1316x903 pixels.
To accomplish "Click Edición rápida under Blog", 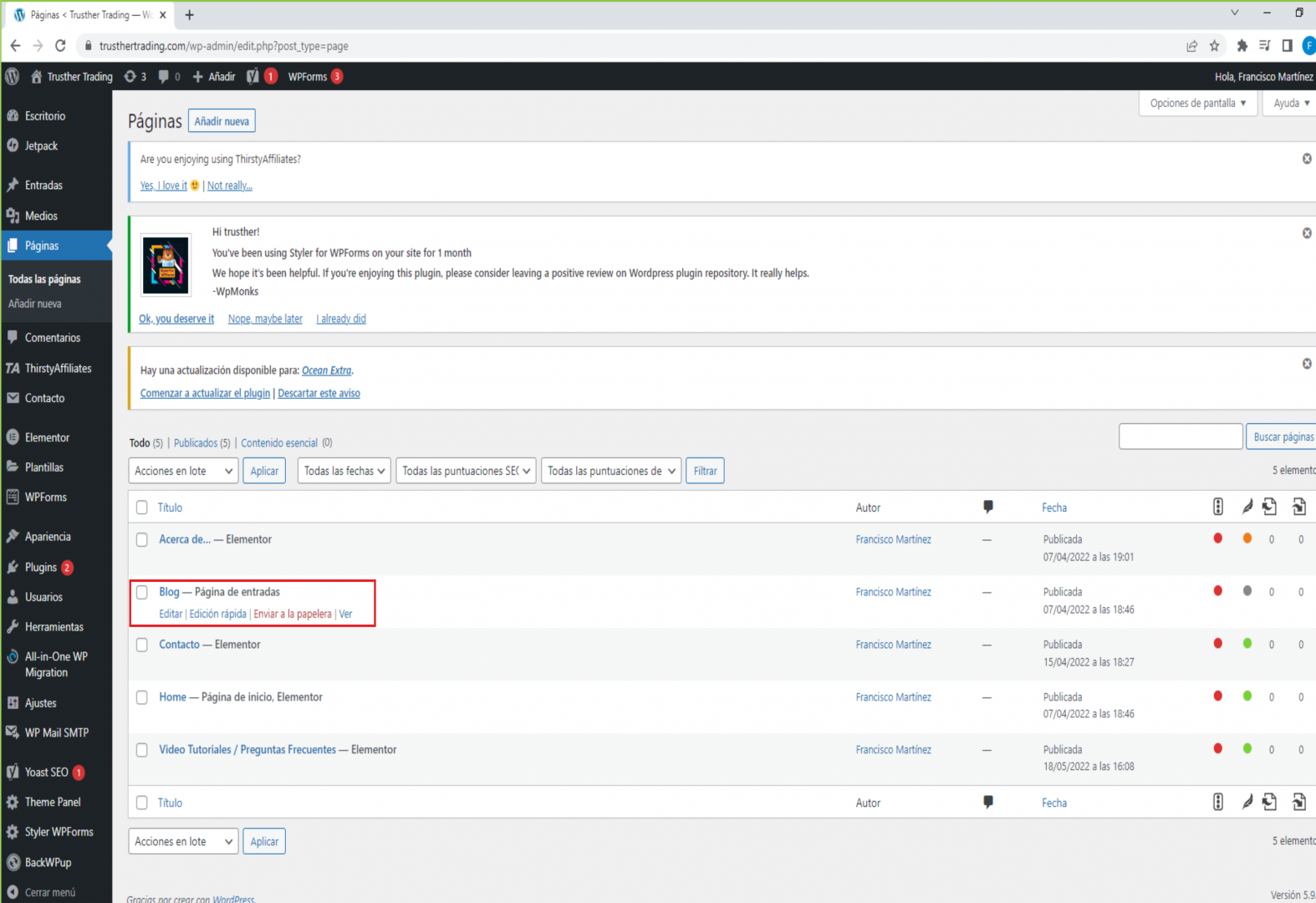I will coord(218,614).
